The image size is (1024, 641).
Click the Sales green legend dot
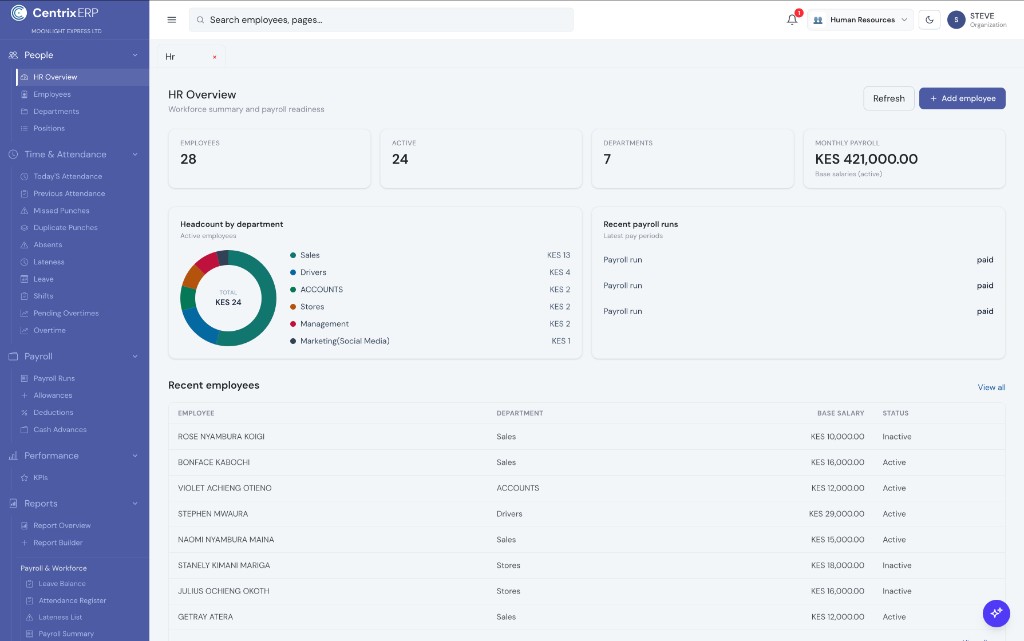293,255
